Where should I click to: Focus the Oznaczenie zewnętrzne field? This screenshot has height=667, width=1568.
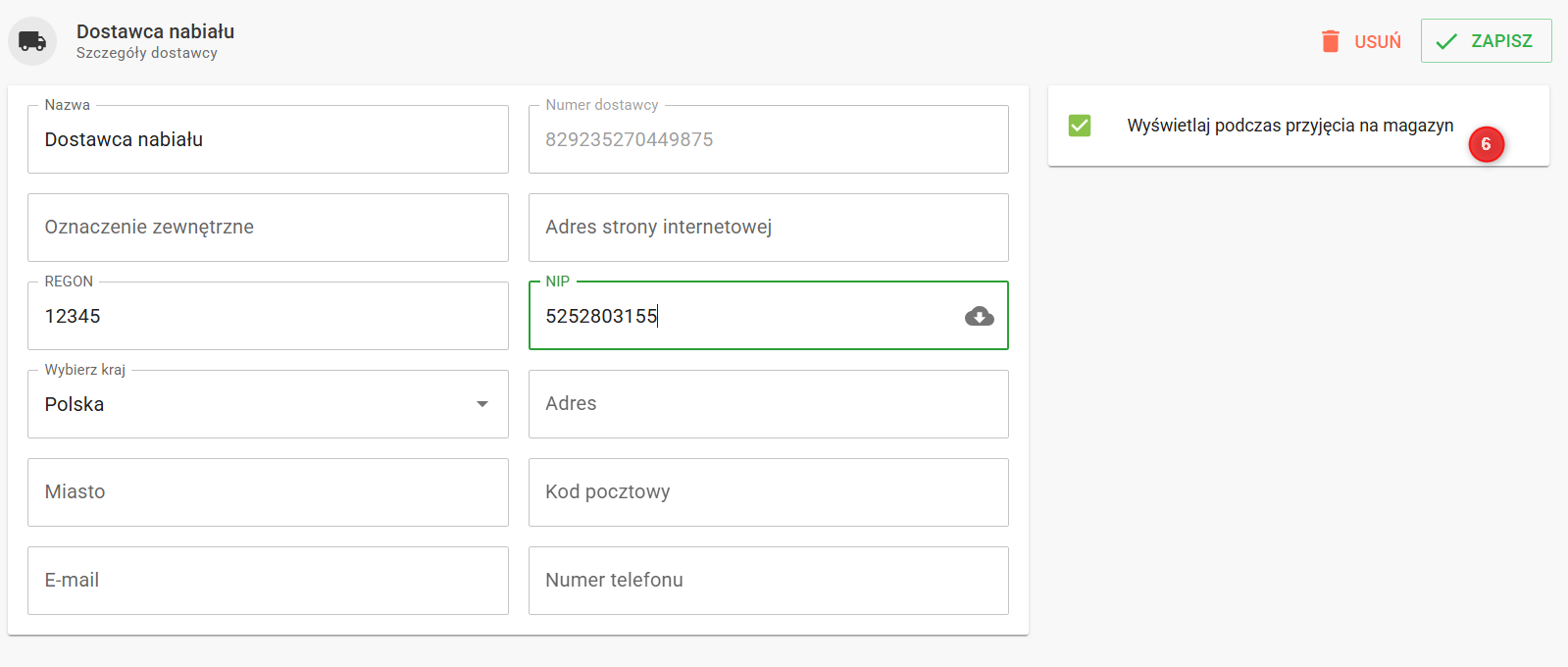pyautogui.click(x=268, y=228)
